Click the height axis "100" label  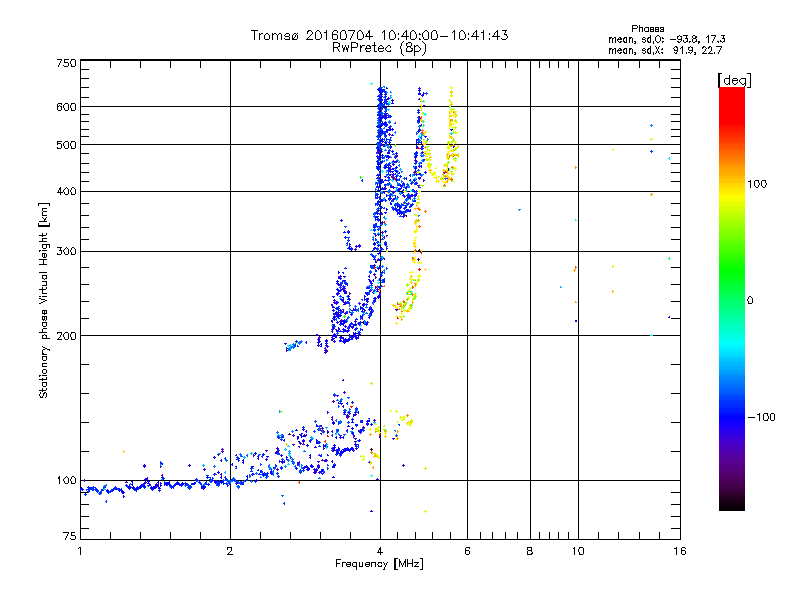(66, 481)
